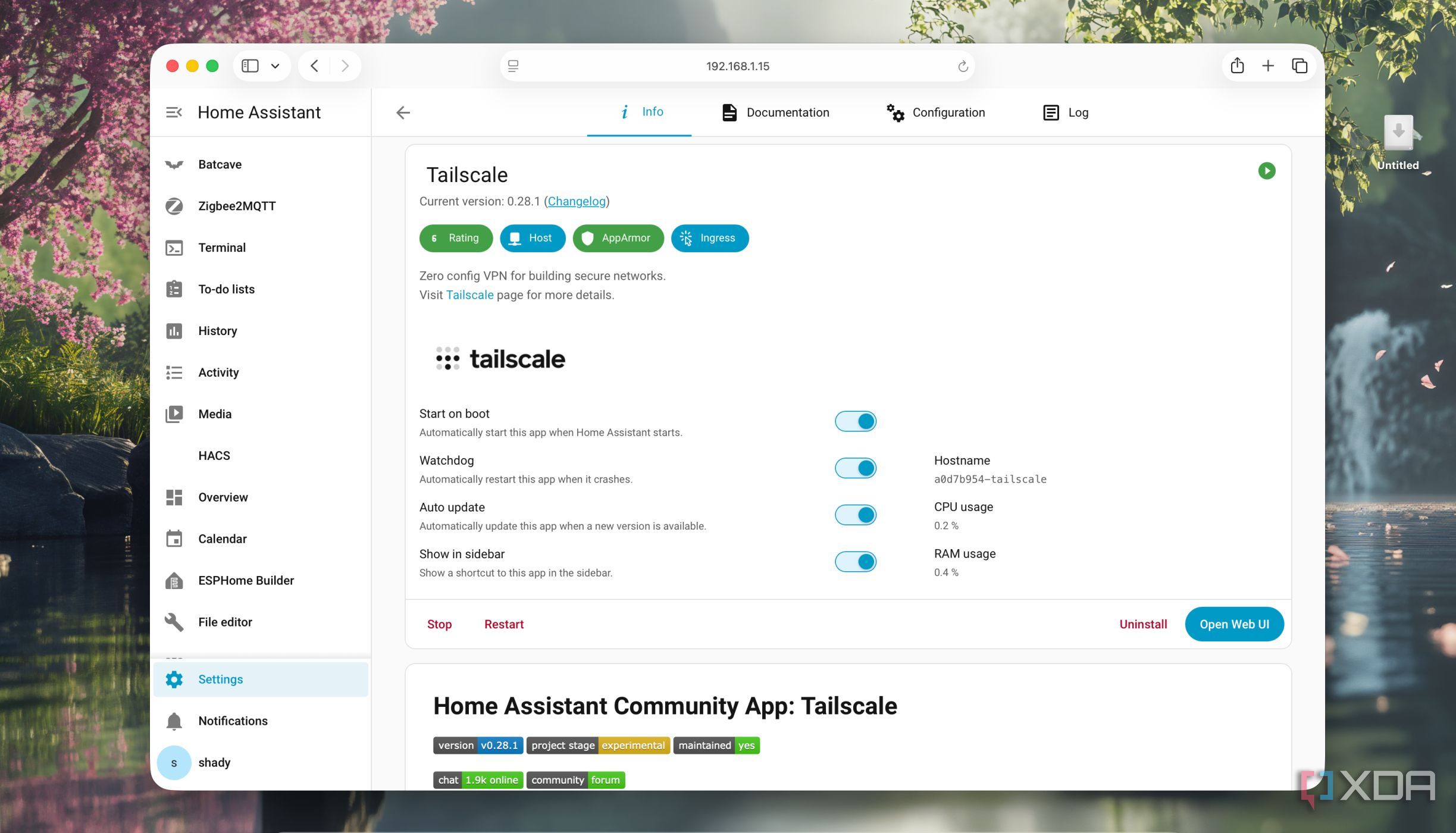Open the History page
This screenshot has width=1456, height=833.
coord(261,331)
